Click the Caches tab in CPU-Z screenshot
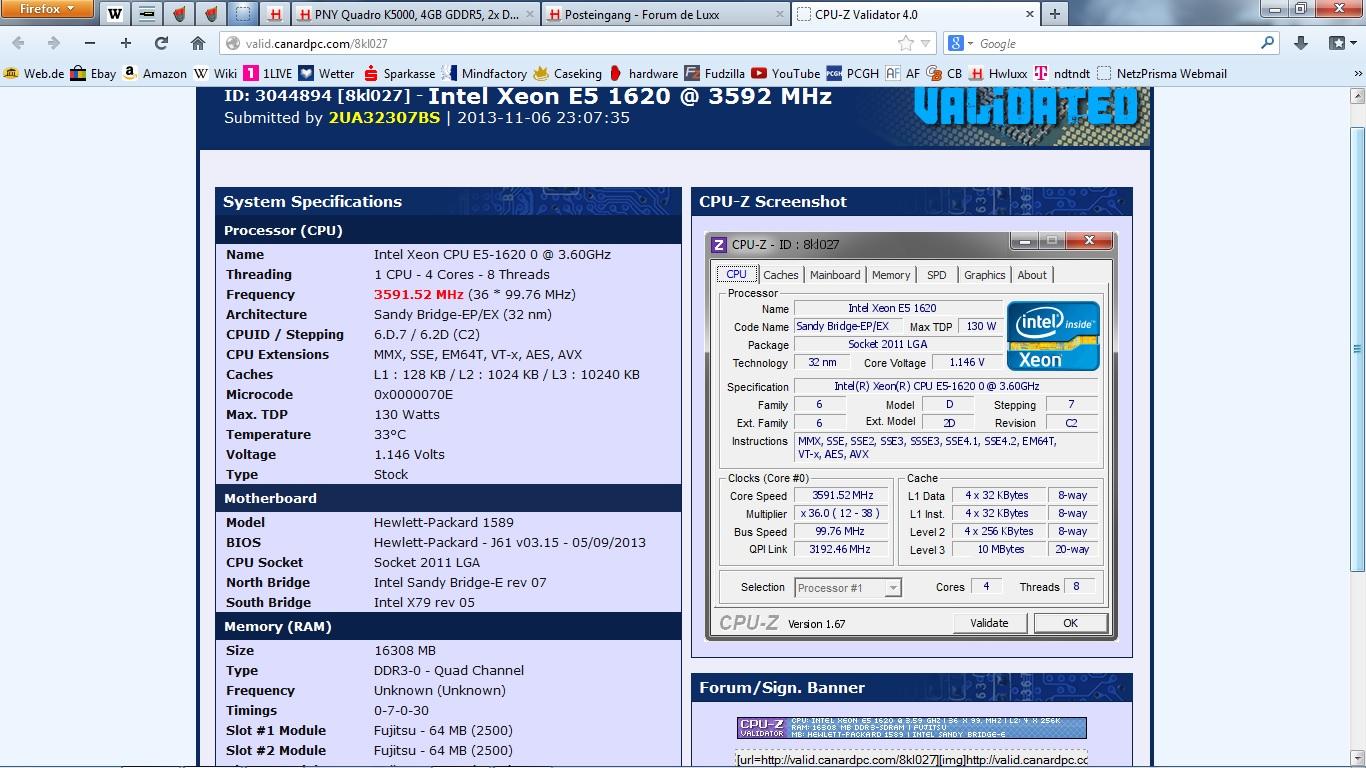This screenshot has height=768, width=1366. pyautogui.click(x=781, y=275)
